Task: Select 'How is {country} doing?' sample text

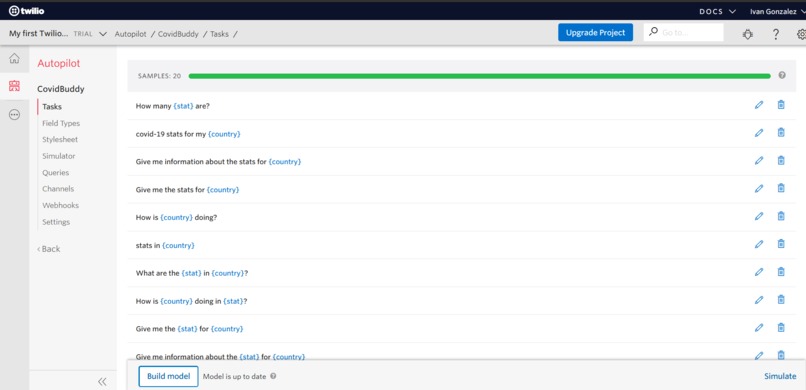Action: point(176,217)
